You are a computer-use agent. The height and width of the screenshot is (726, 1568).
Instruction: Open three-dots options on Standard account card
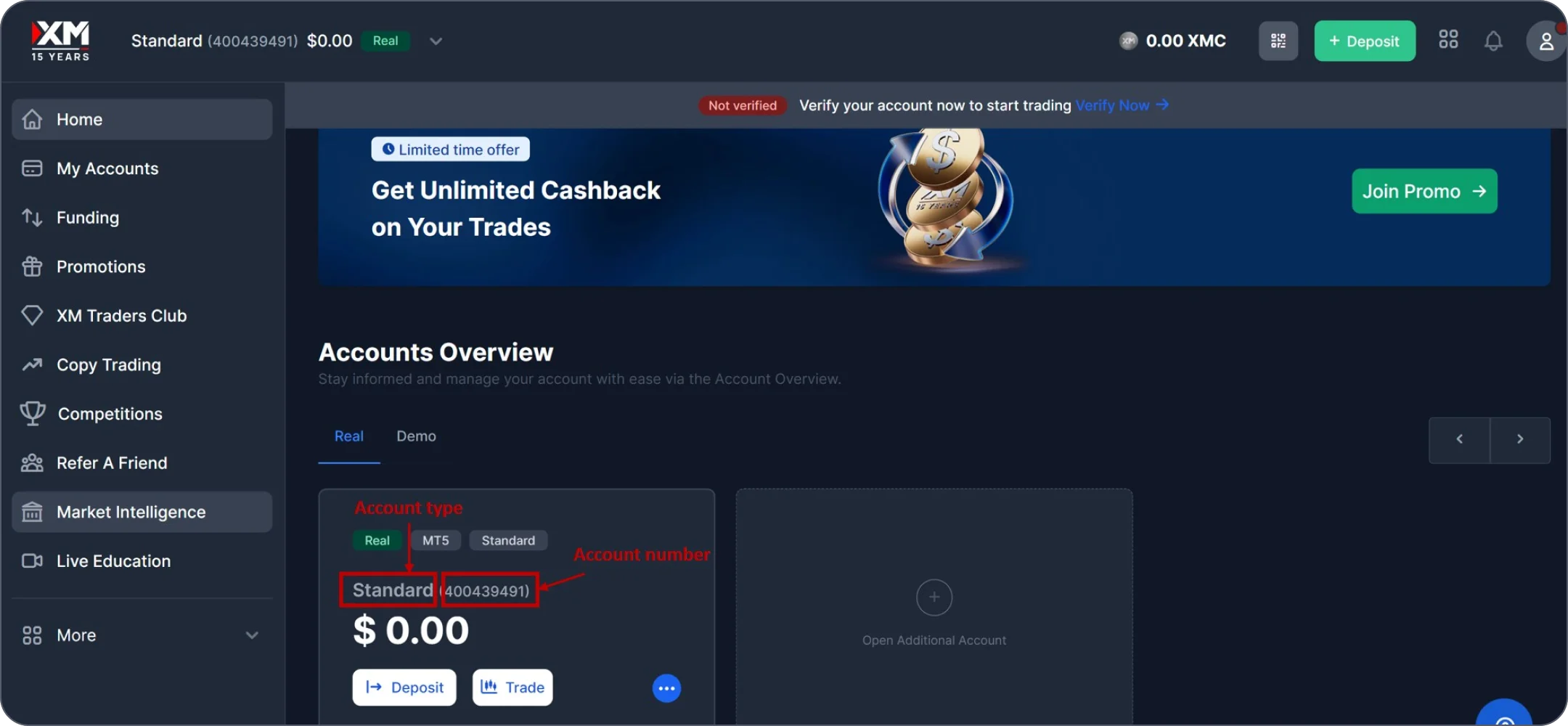click(666, 688)
